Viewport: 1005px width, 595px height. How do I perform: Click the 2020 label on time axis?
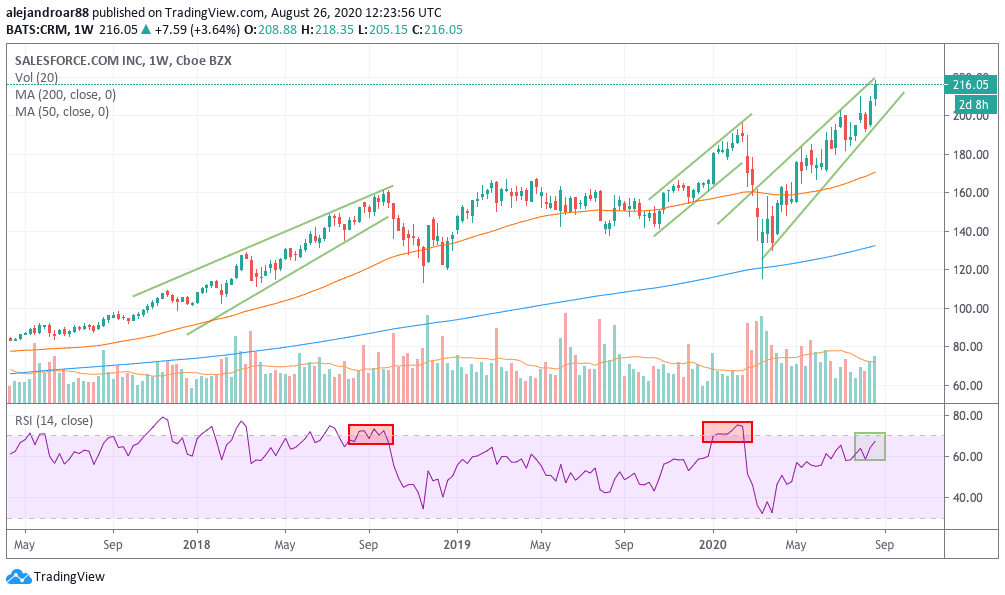click(x=712, y=545)
